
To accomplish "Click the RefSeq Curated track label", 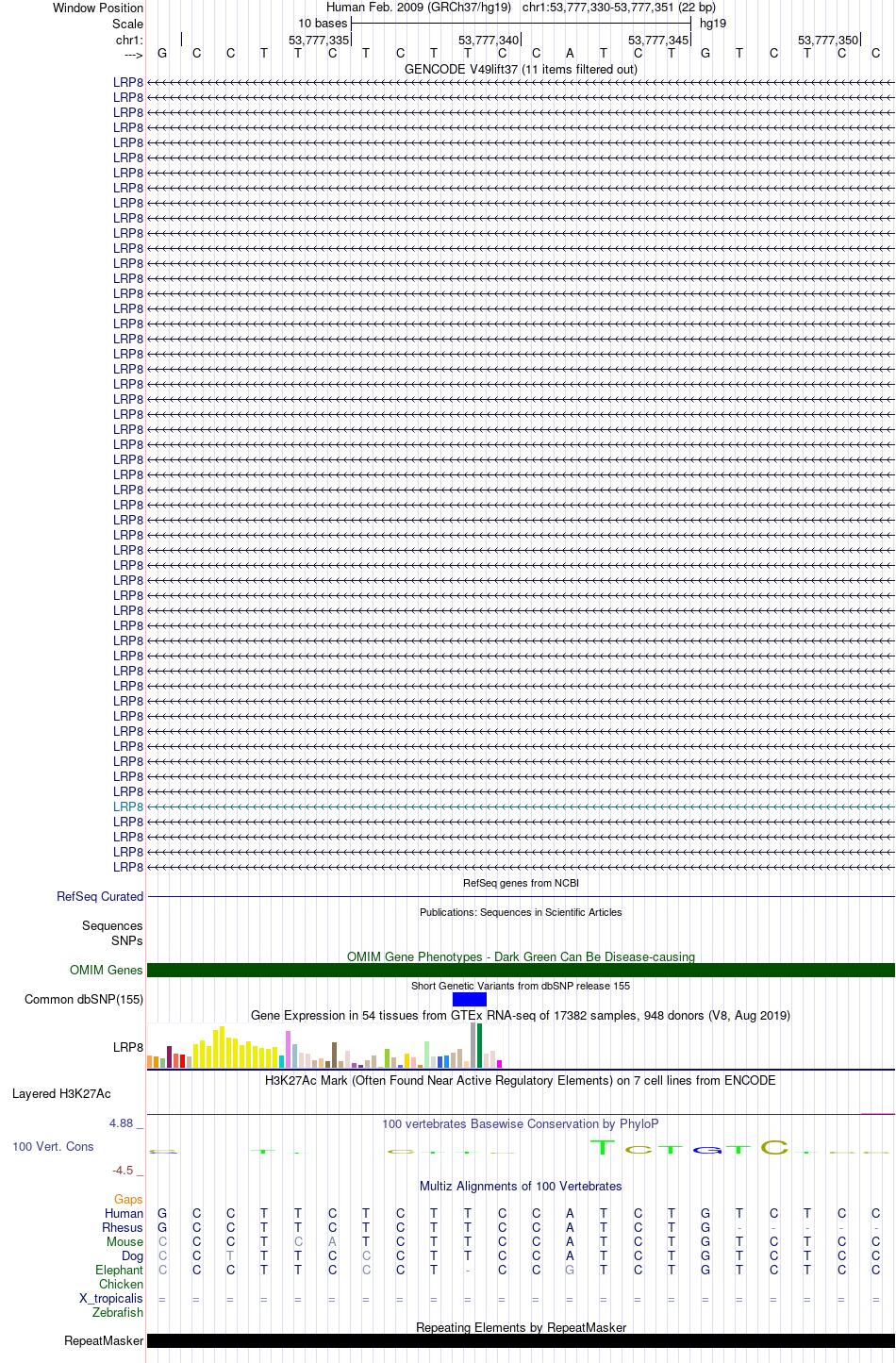I will pos(100,896).
